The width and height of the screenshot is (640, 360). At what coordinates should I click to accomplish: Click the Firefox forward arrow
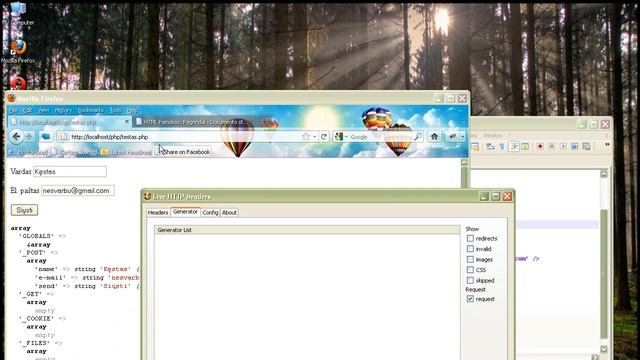pyautogui.click(x=29, y=136)
